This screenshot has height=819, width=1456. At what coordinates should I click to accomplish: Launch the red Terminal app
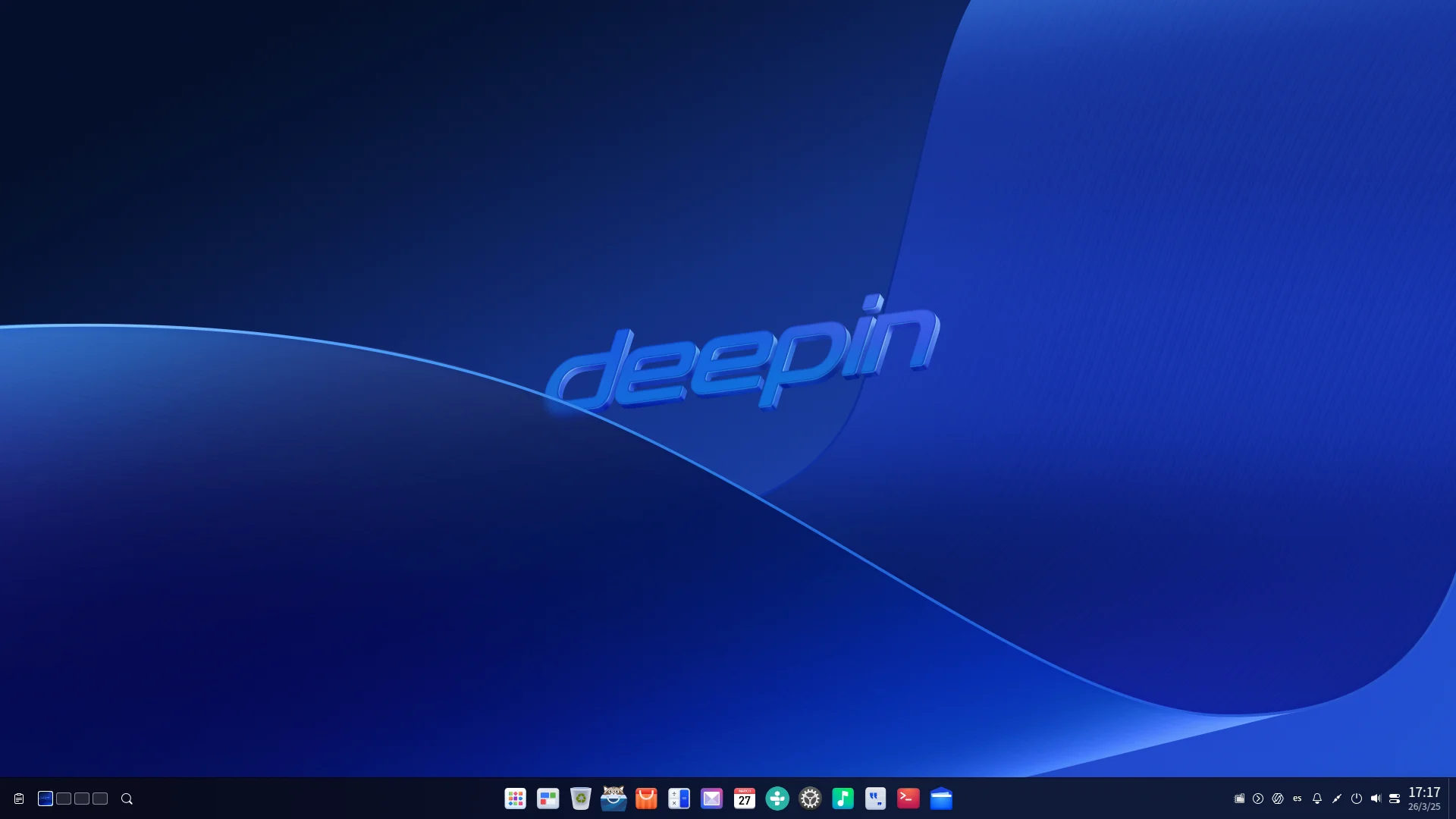tap(908, 799)
